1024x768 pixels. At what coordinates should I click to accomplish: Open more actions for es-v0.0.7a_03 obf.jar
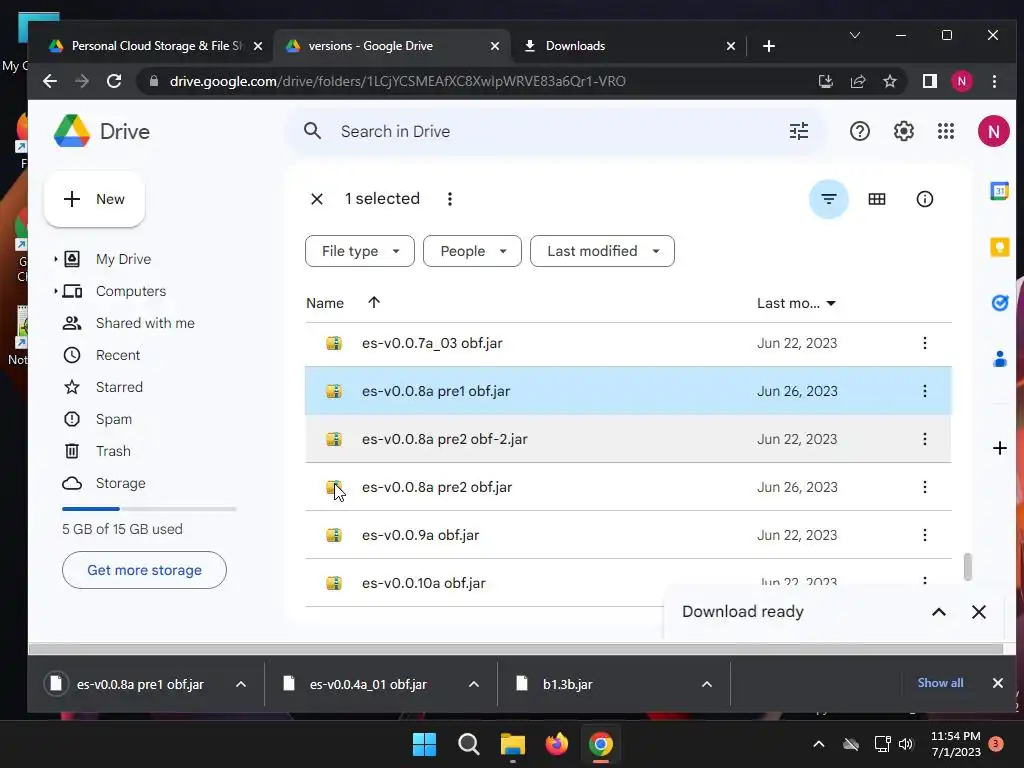pos(924,343)
